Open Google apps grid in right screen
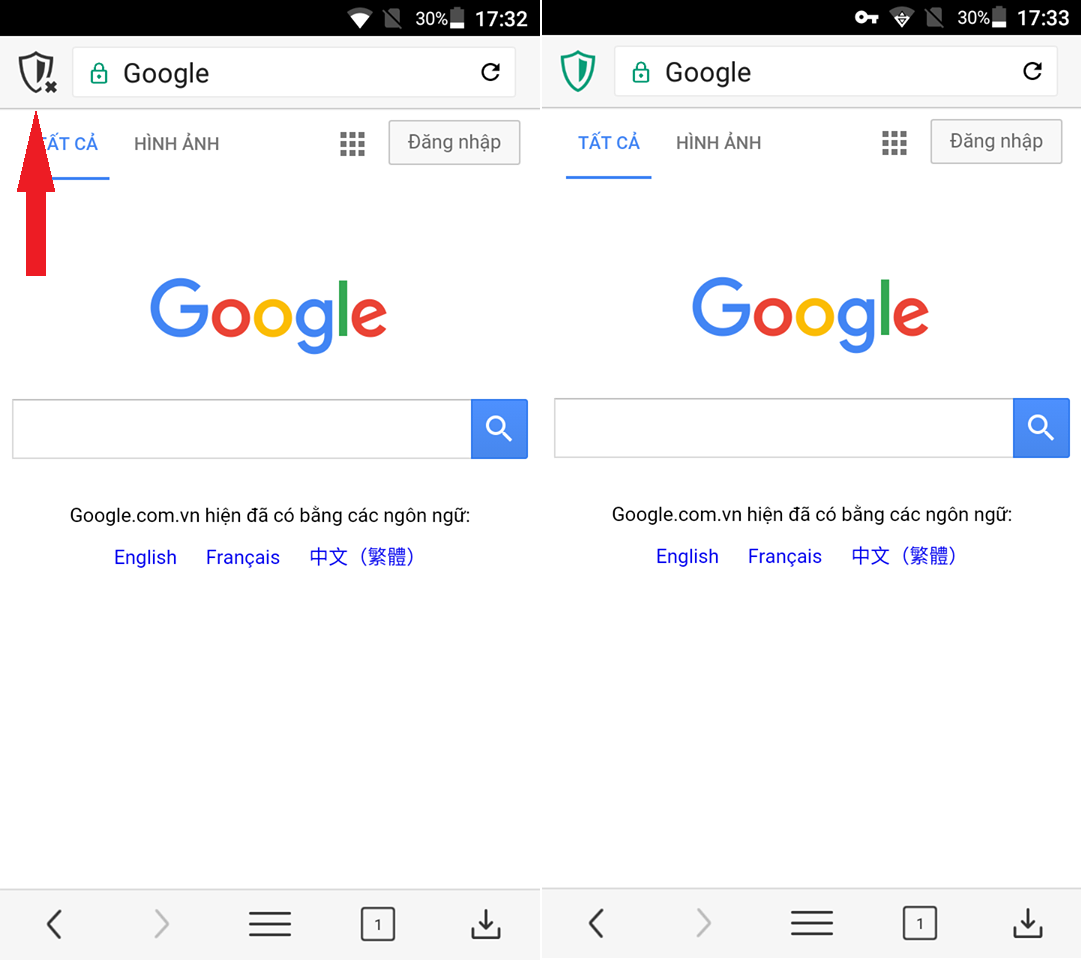Image resolution: width=1082 pixels, height=960 pixels. 894,143
